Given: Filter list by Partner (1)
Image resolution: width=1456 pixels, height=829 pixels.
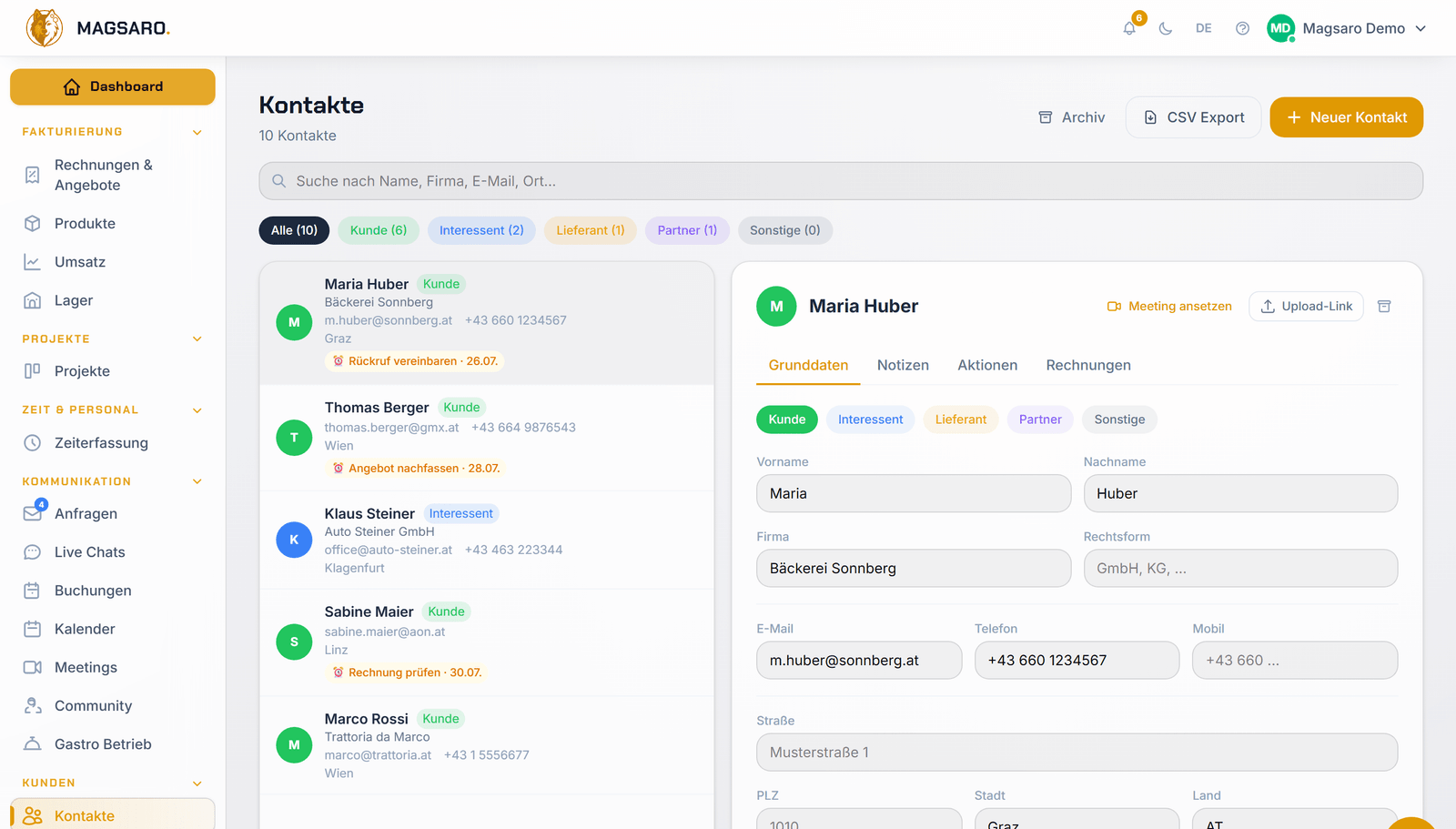Looking at the screenshot, I should (687, 230).
